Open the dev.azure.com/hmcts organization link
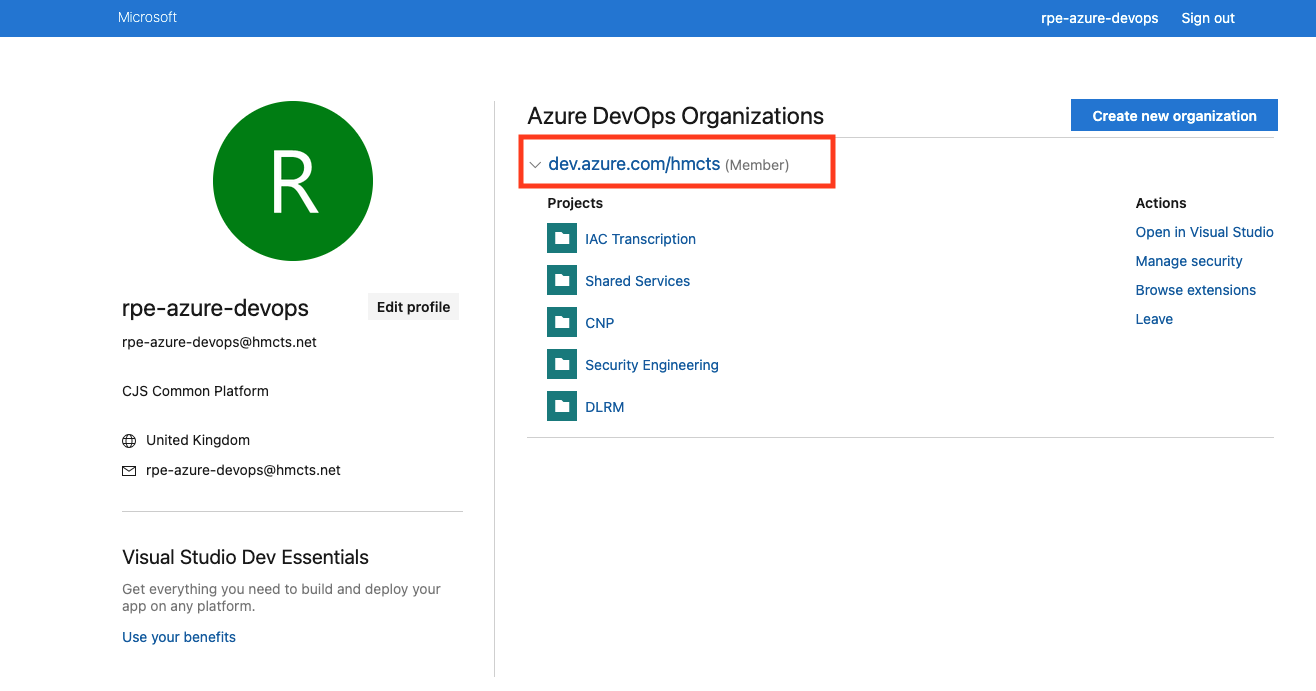The height and width of the screenshot is (691, 1316). pos(634,164)
